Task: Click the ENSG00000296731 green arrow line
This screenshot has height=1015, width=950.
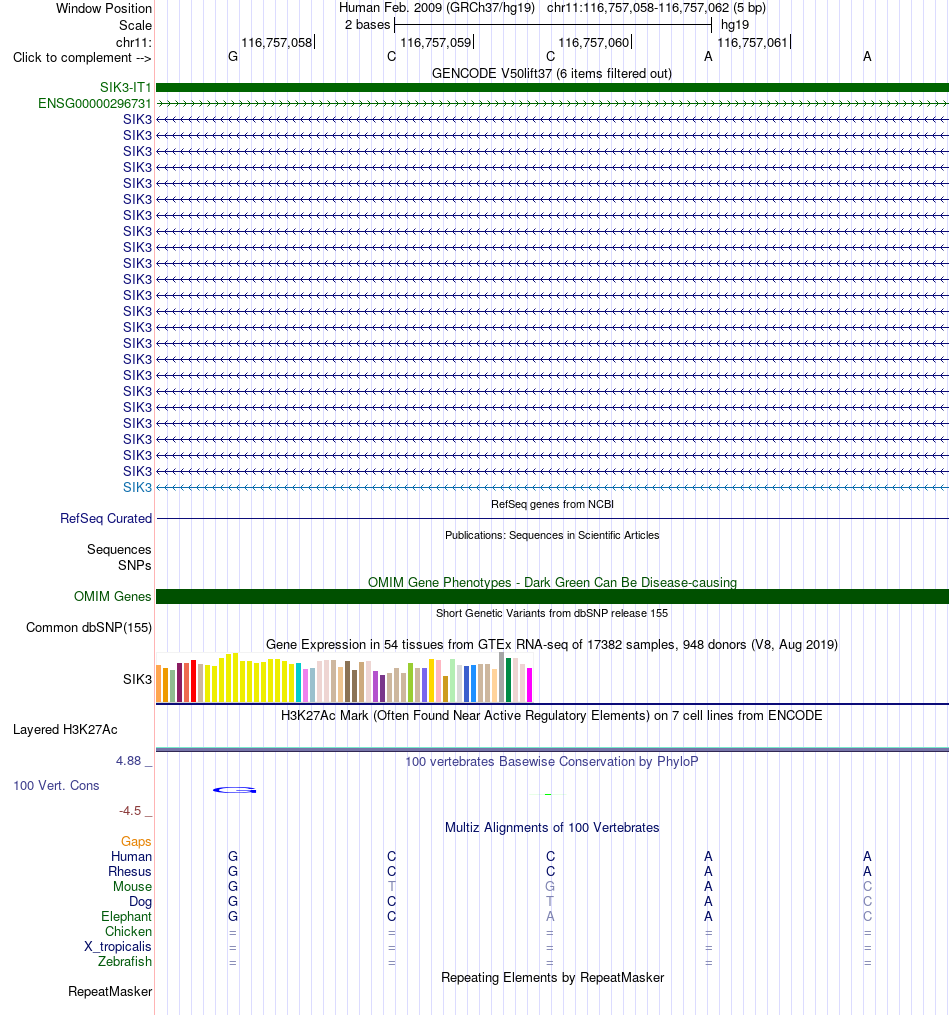Action: tap(552, 104)
